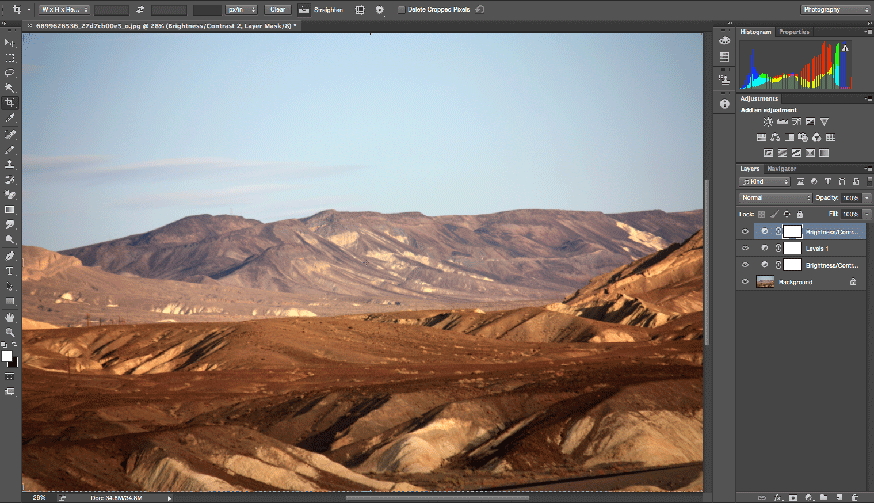
Task: Open the Photography workspace dropdown
Action: tap(835, 9)
